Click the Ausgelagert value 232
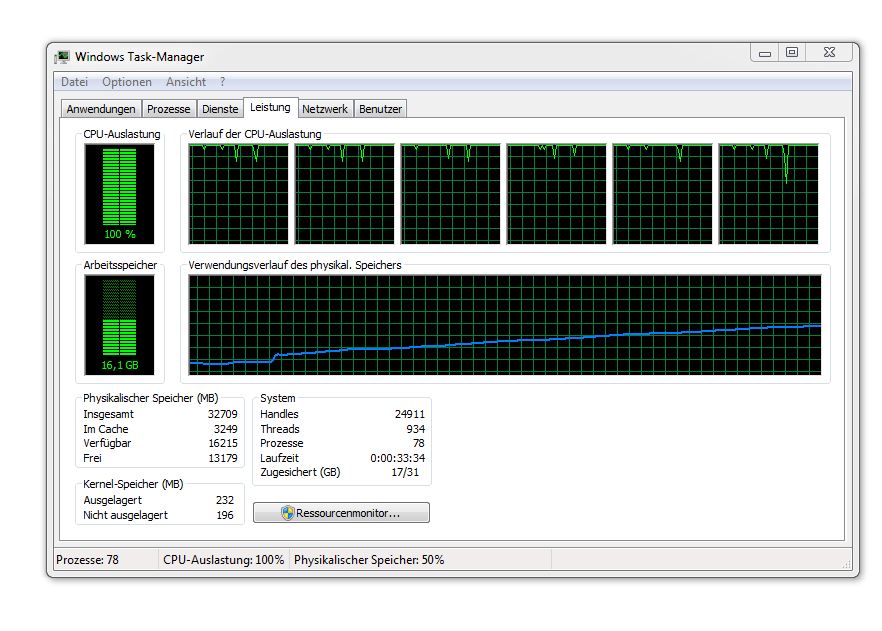The image size is (882, 631). coord(224,500)
